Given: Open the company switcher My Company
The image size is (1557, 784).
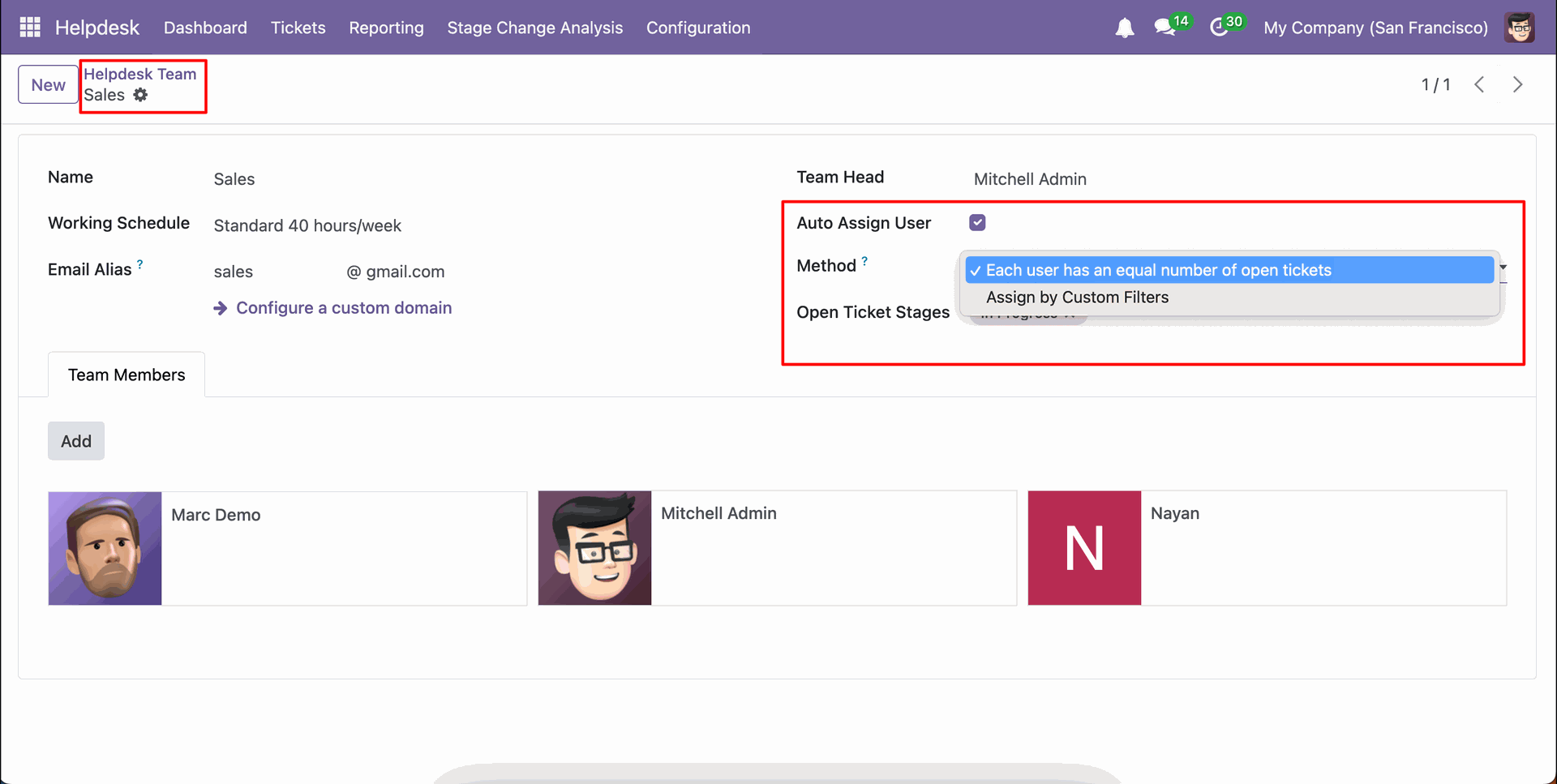Looking at the screenshot, I should (1375, 28).
